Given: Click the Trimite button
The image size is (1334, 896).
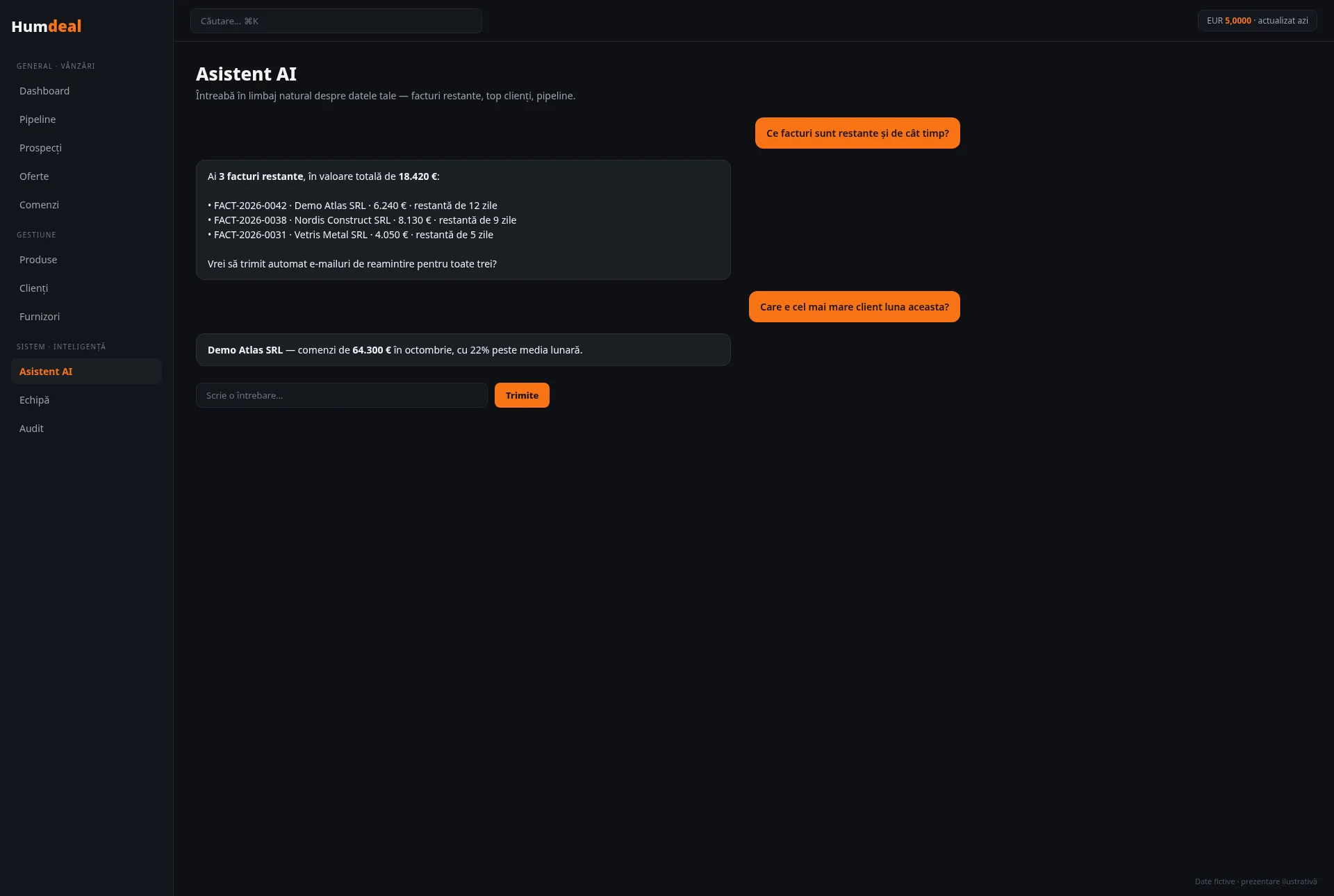Looking at the screenshot, I should pos(522,395).
